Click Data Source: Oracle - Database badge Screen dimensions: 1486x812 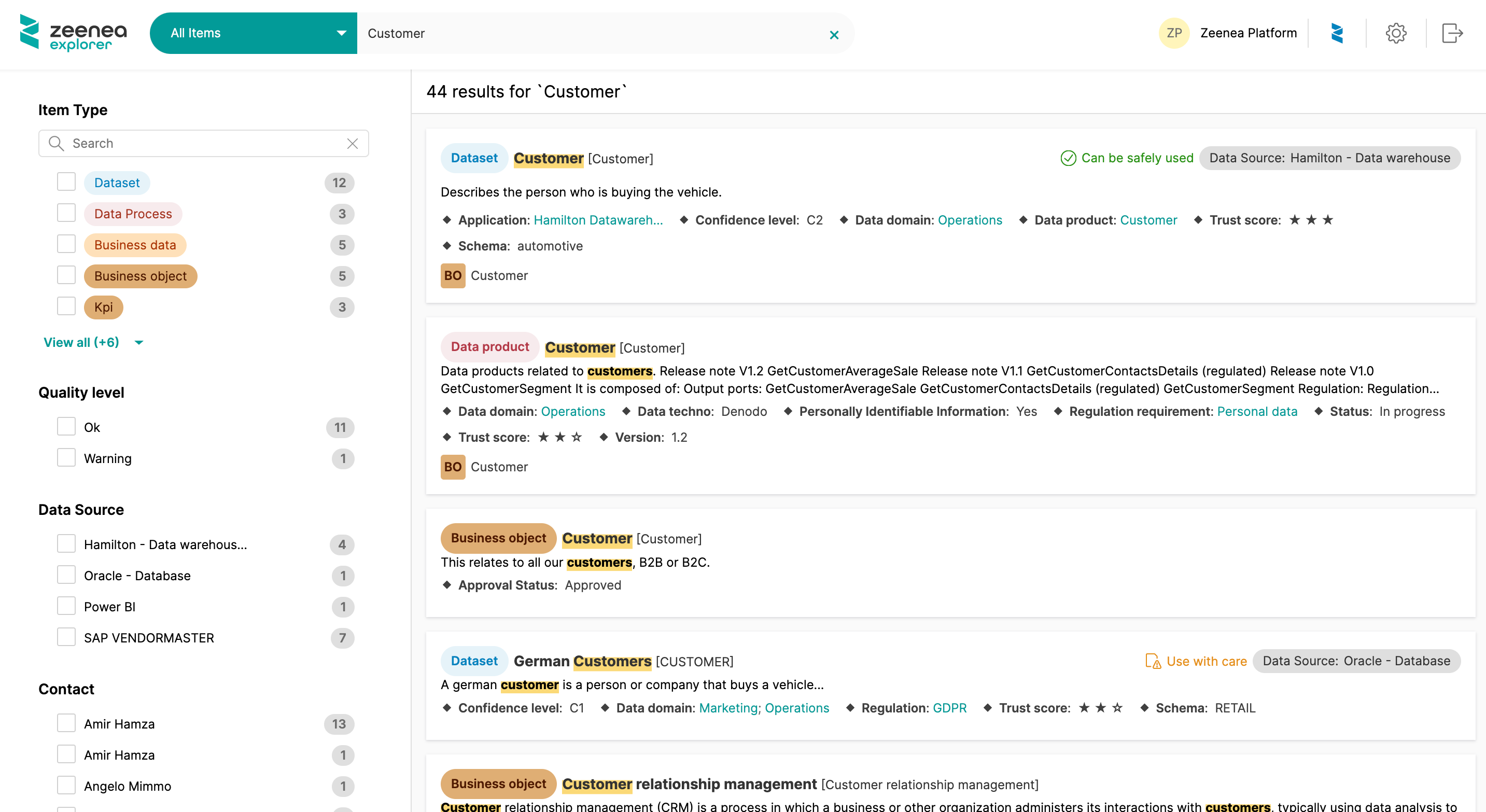coord(1357,661)
